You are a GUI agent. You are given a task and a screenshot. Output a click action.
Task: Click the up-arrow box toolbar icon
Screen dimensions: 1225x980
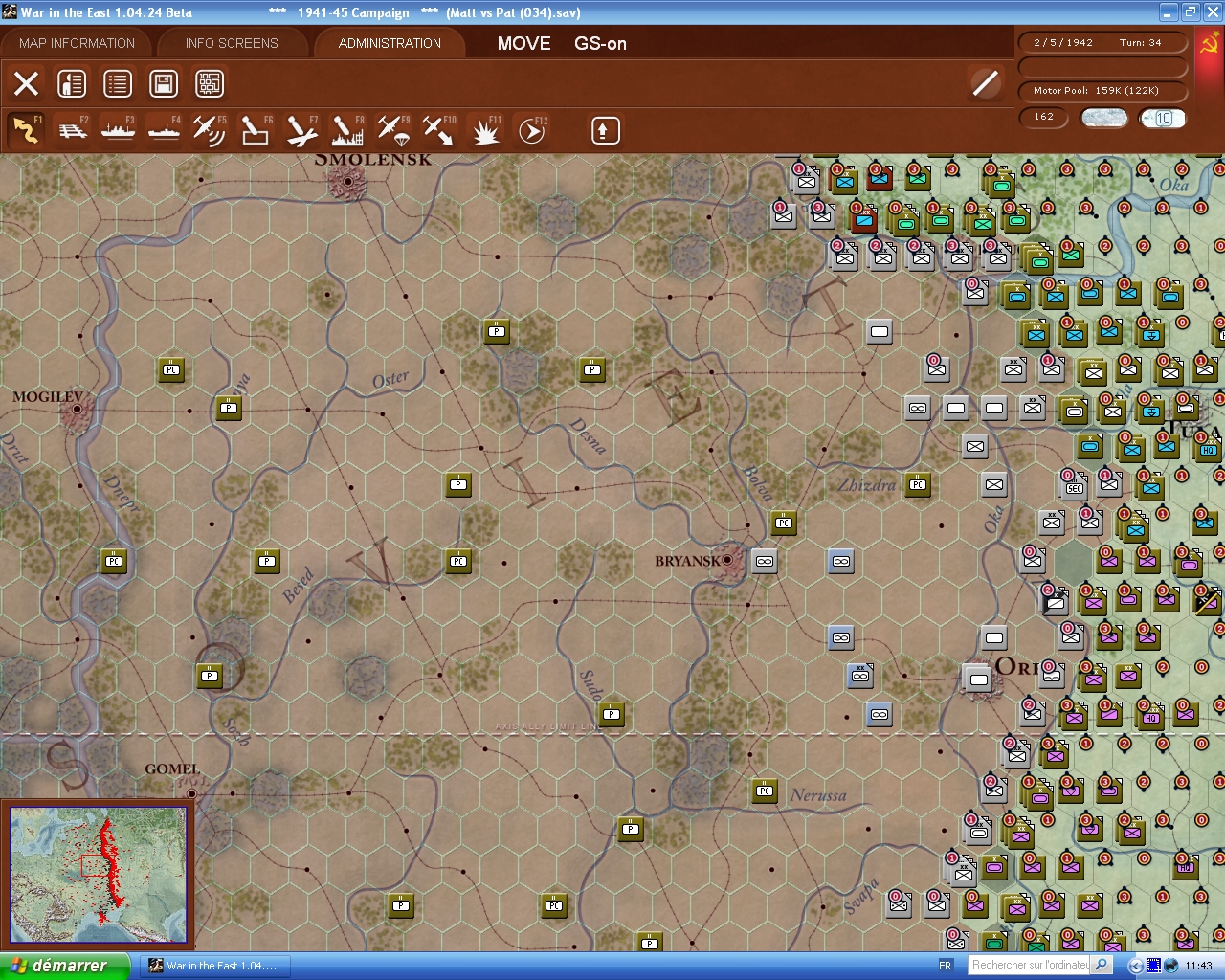tap(605, 130)
